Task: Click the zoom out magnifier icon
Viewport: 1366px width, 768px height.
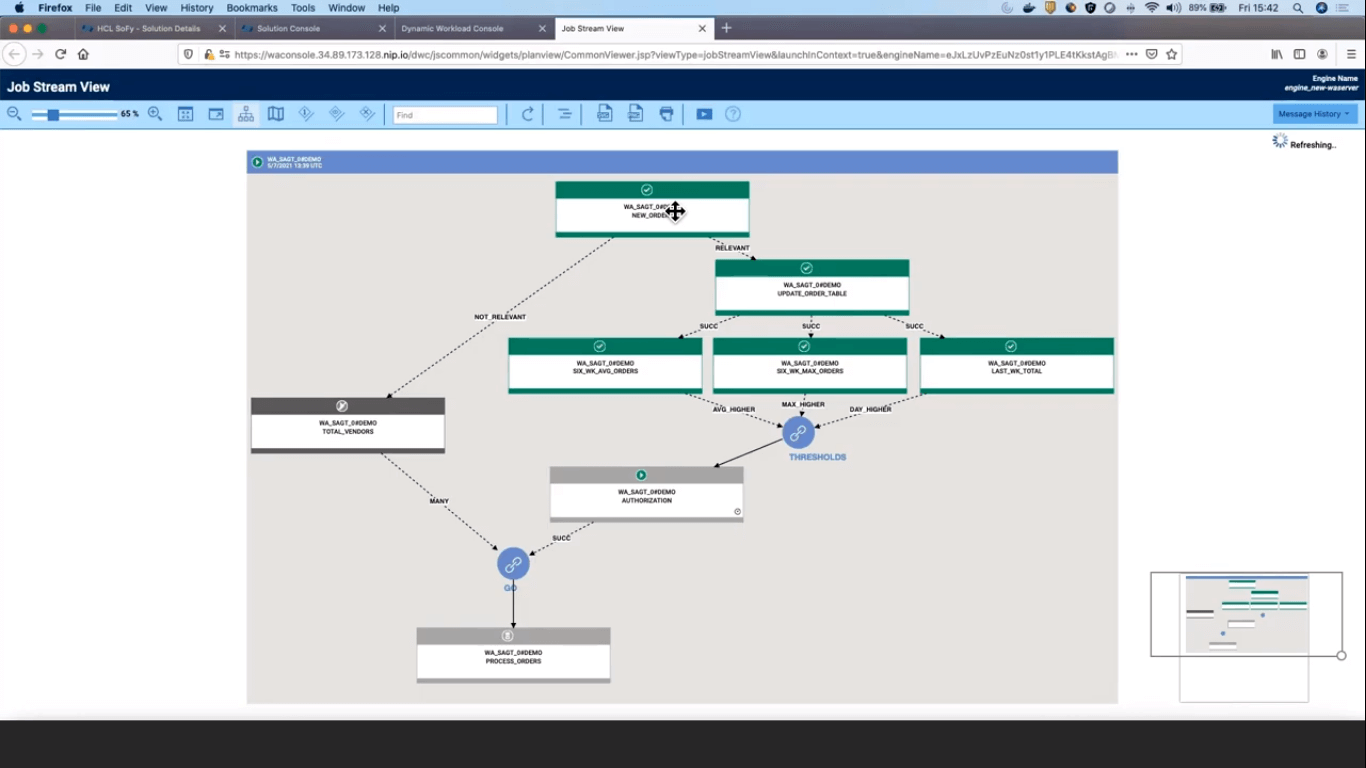Action: tap(14, 114)
